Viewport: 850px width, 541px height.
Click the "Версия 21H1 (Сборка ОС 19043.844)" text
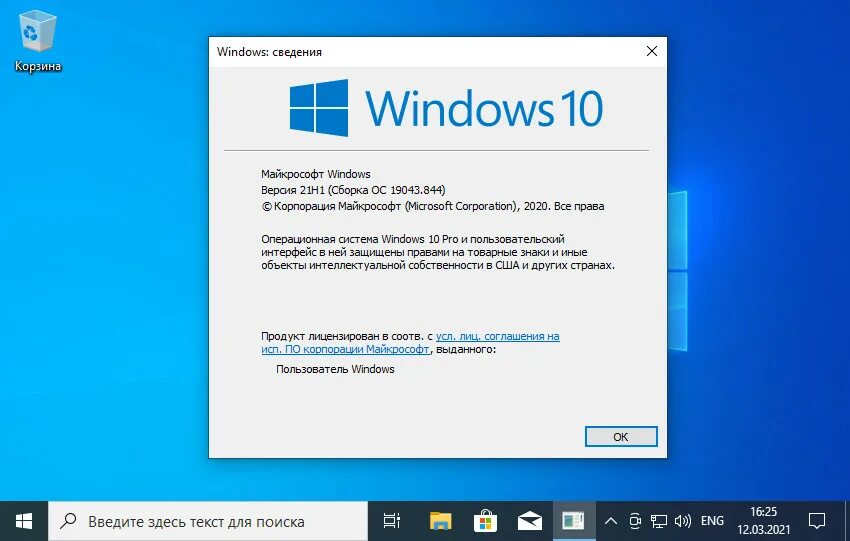pyautogui.click(x=353, y=190)
